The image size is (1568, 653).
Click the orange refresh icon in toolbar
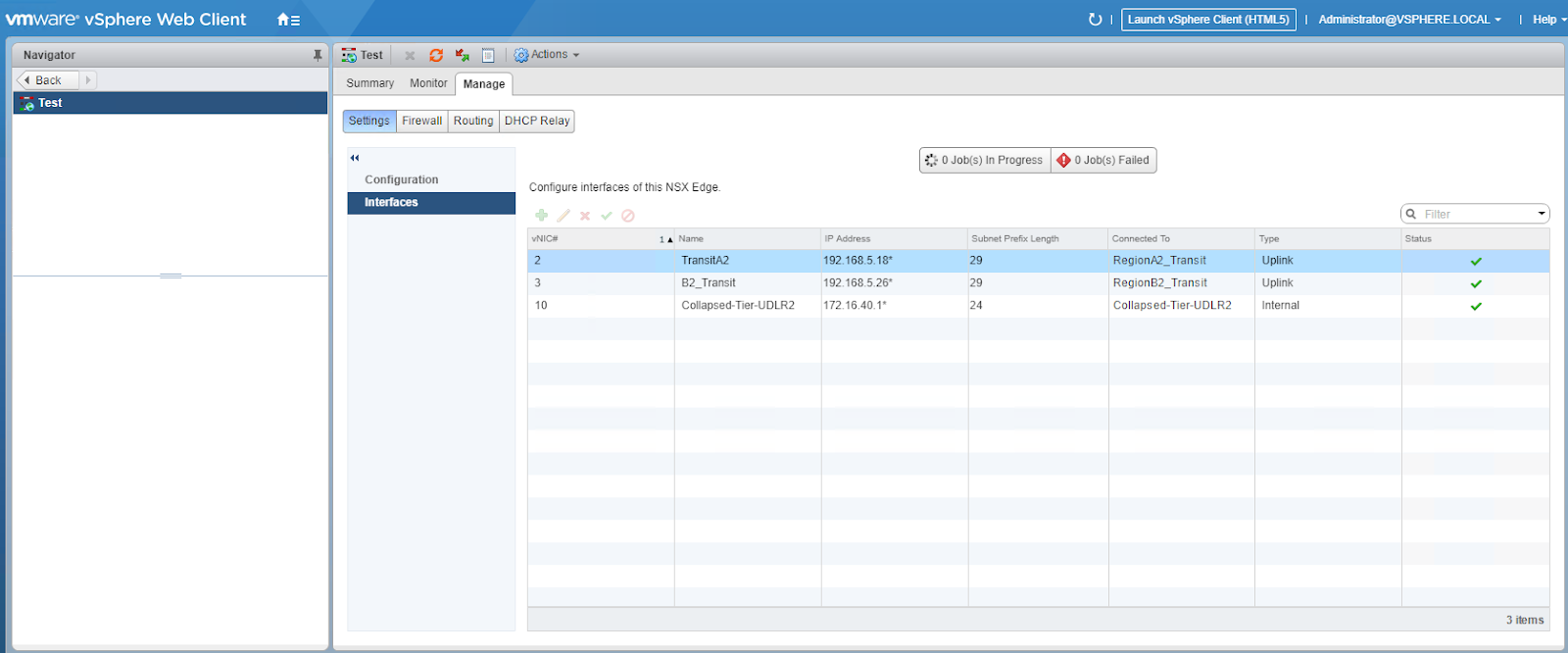436,56
